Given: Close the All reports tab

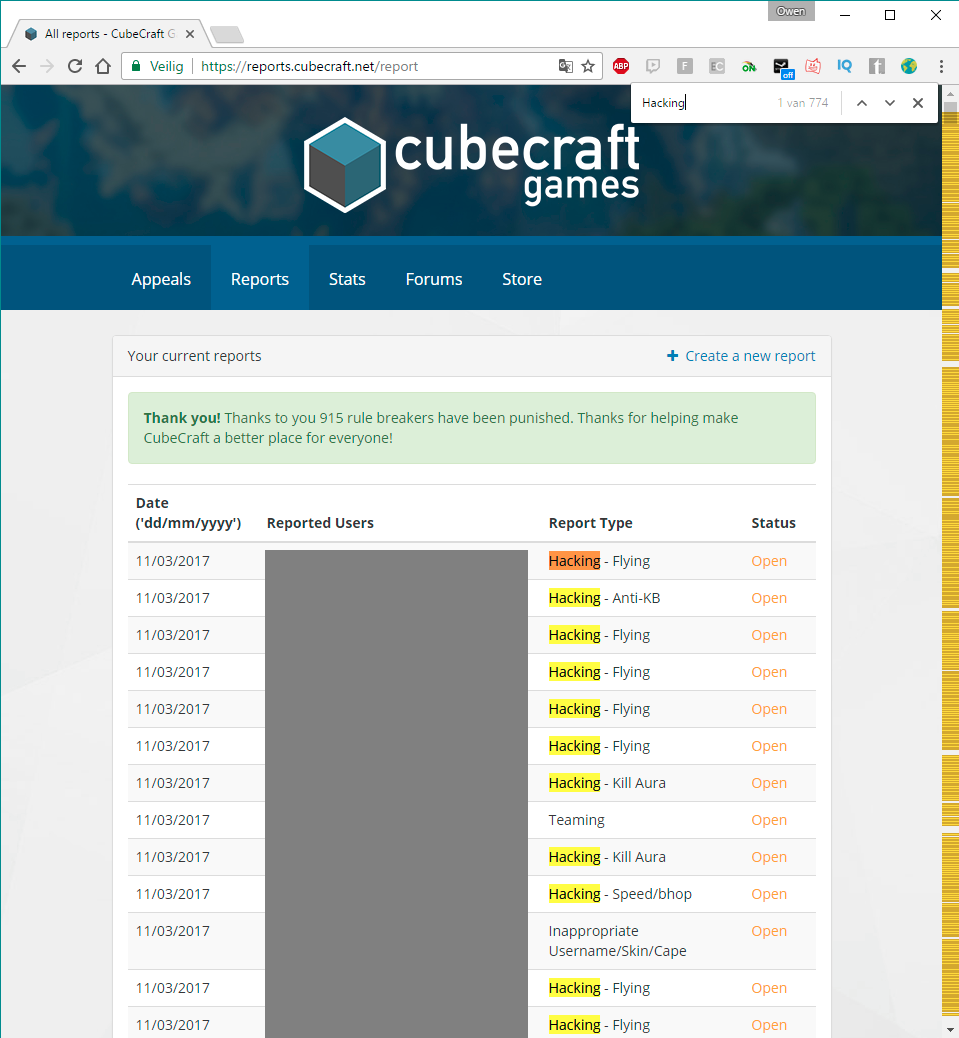Looking at the screenshot, I should [x=190, y=34].
